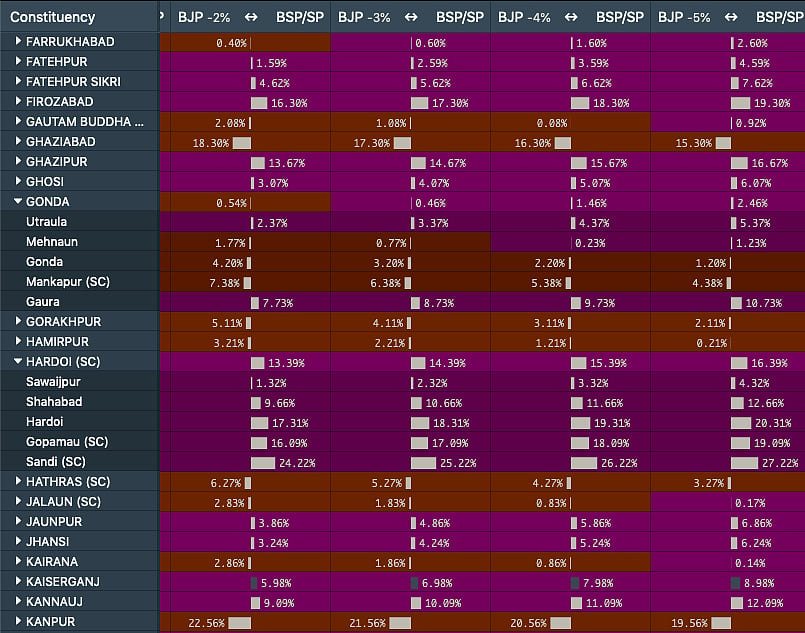Expand the FARRUKHABAD constituency row
The image size is (805, 633).
click(18, 41)
